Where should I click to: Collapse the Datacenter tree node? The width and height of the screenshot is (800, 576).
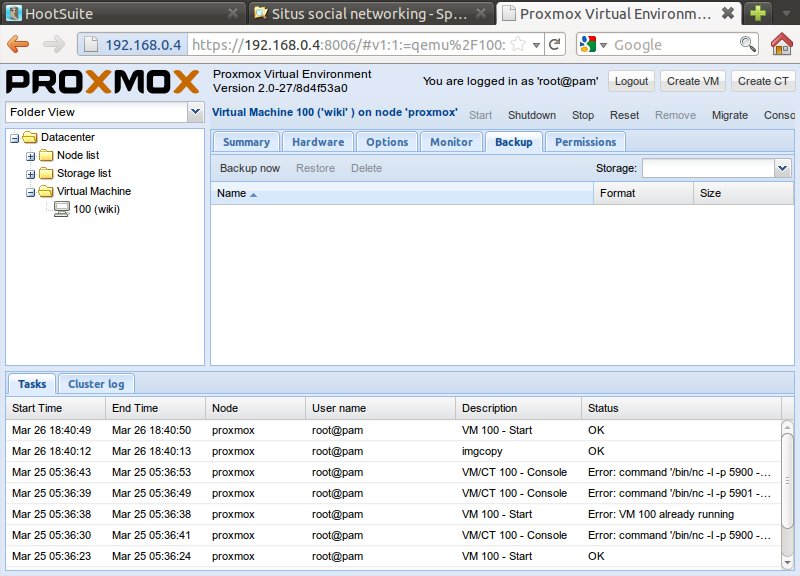click(14, 137)
